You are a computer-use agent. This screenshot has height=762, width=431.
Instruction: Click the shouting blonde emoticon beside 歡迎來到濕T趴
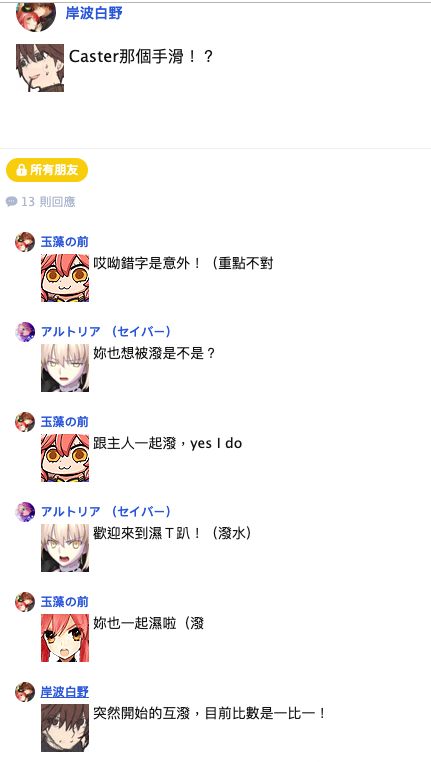[65, 548]
